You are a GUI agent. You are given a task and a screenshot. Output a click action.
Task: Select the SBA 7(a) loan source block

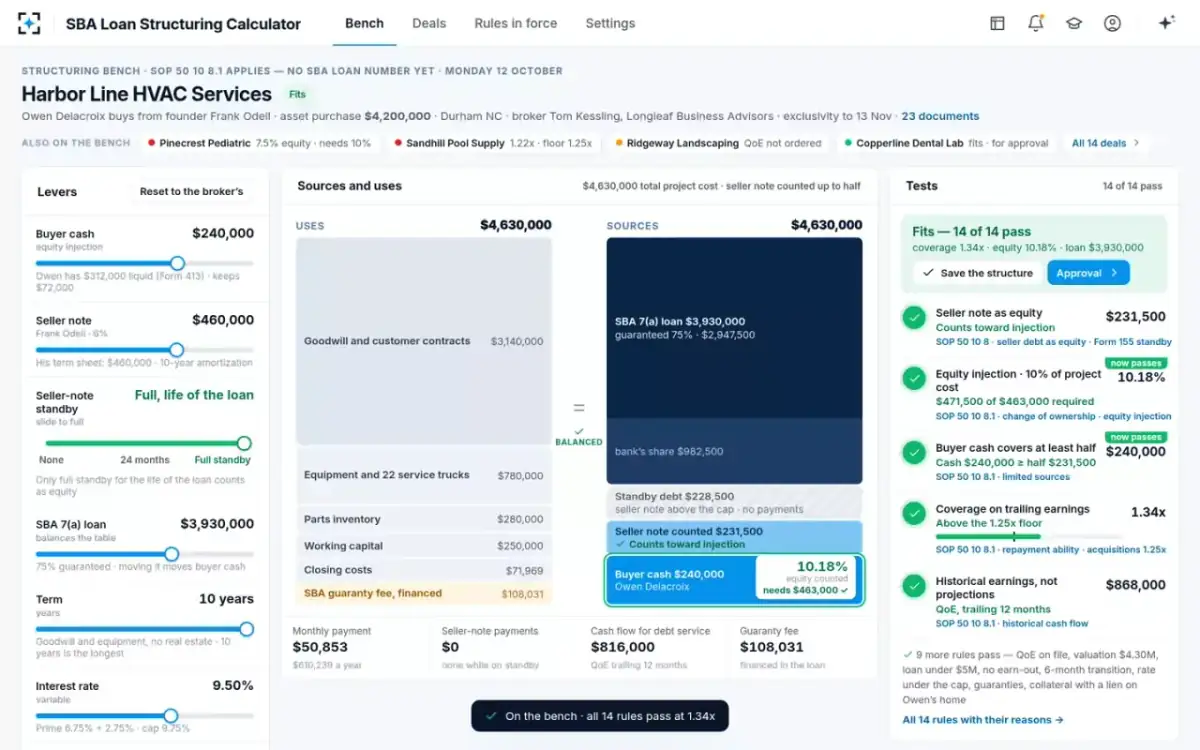pyautogui.click(x=734, y=328)
